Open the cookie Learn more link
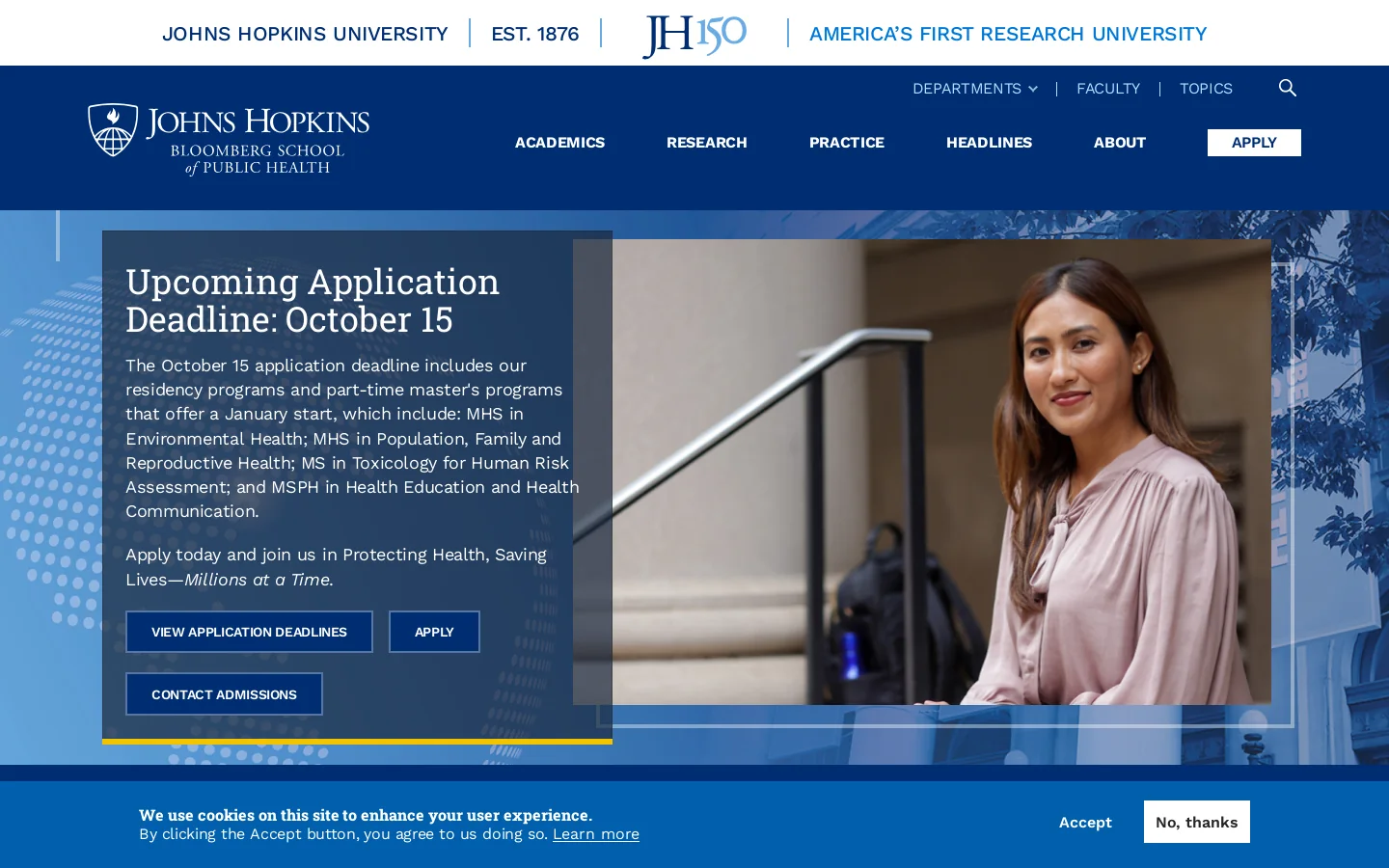 [x=596, y=834]
